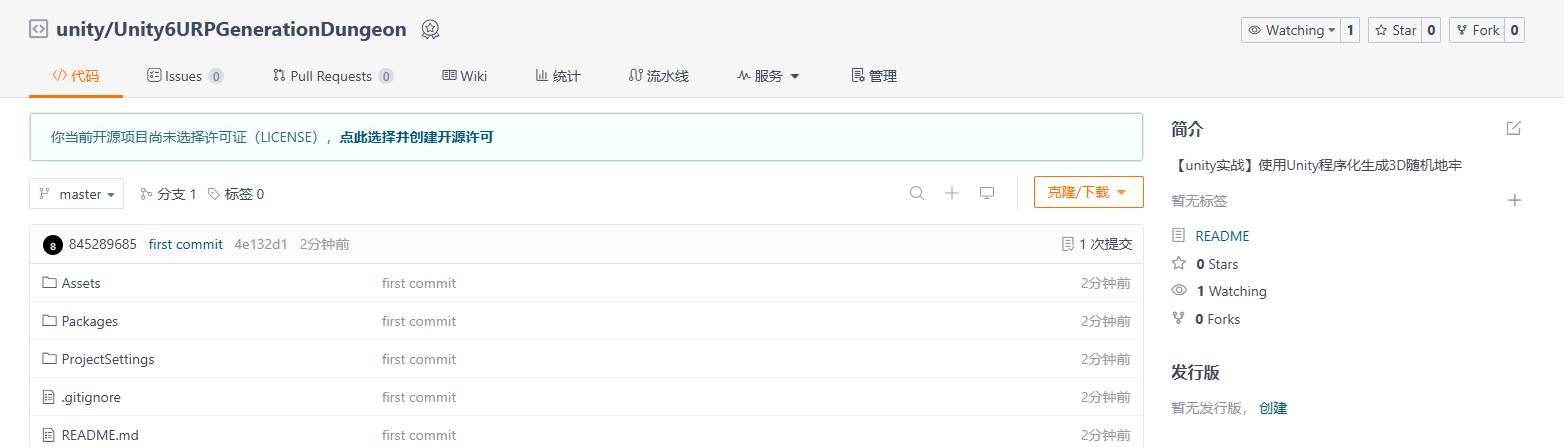Click the README document icon in sidebar
Screen dimensions: 1564x447
pos(1179,236)
